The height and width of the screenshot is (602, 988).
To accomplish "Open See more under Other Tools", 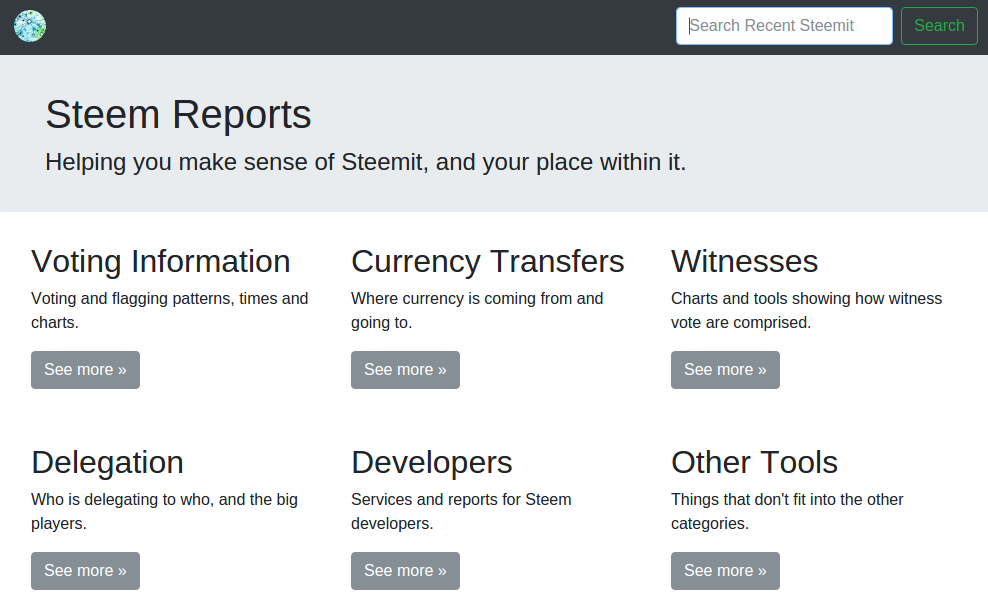I will point(725,571).
